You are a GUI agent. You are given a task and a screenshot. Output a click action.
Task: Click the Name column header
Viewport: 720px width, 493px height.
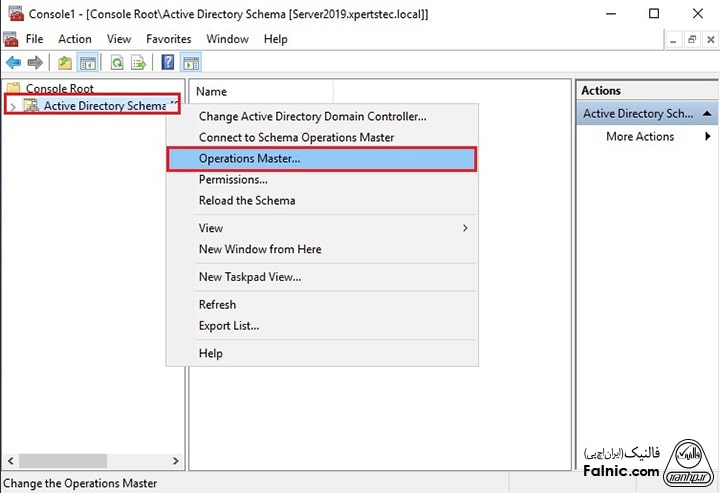[x=212, y=91]
